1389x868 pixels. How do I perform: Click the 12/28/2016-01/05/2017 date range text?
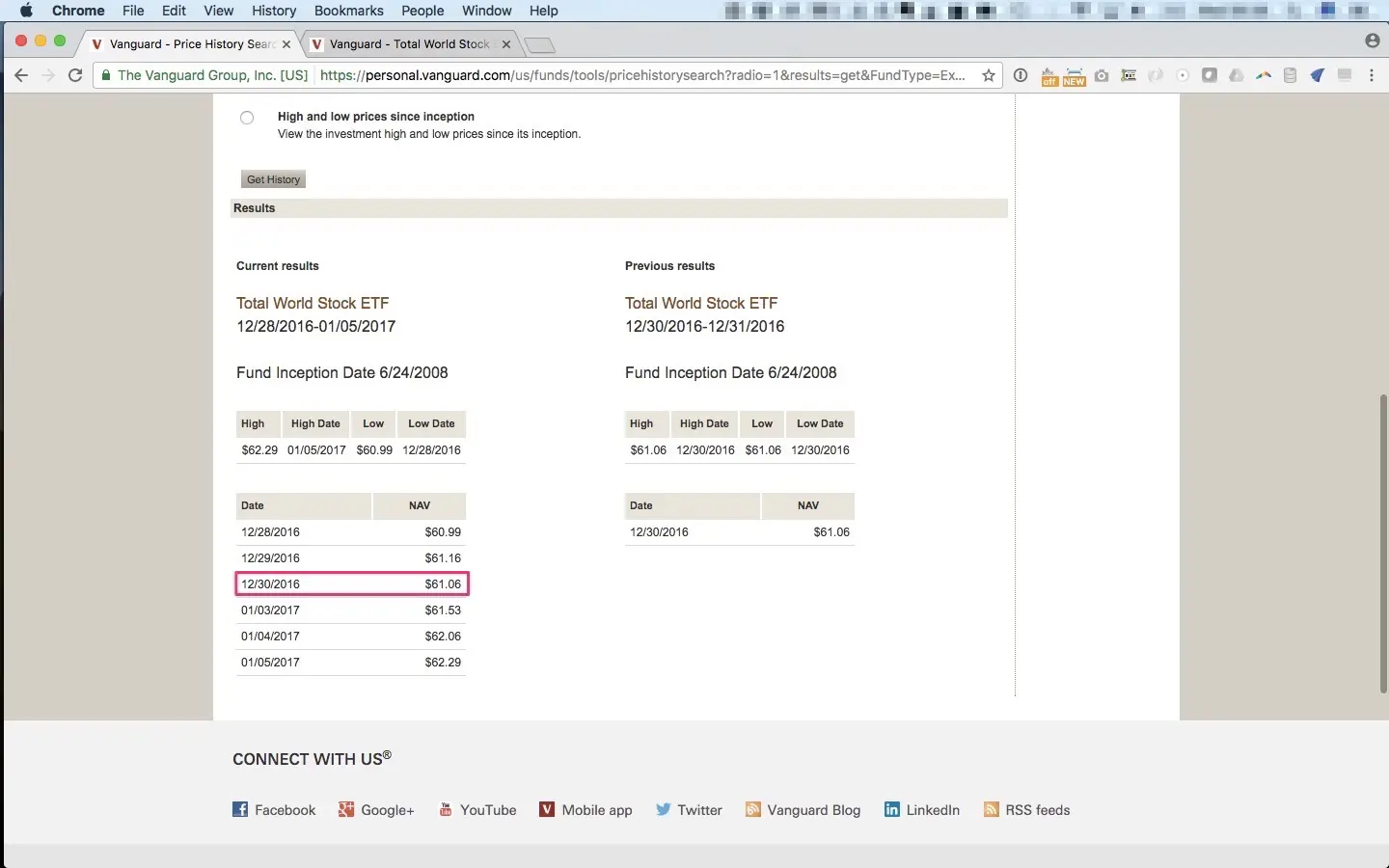[x=316, y=327]
